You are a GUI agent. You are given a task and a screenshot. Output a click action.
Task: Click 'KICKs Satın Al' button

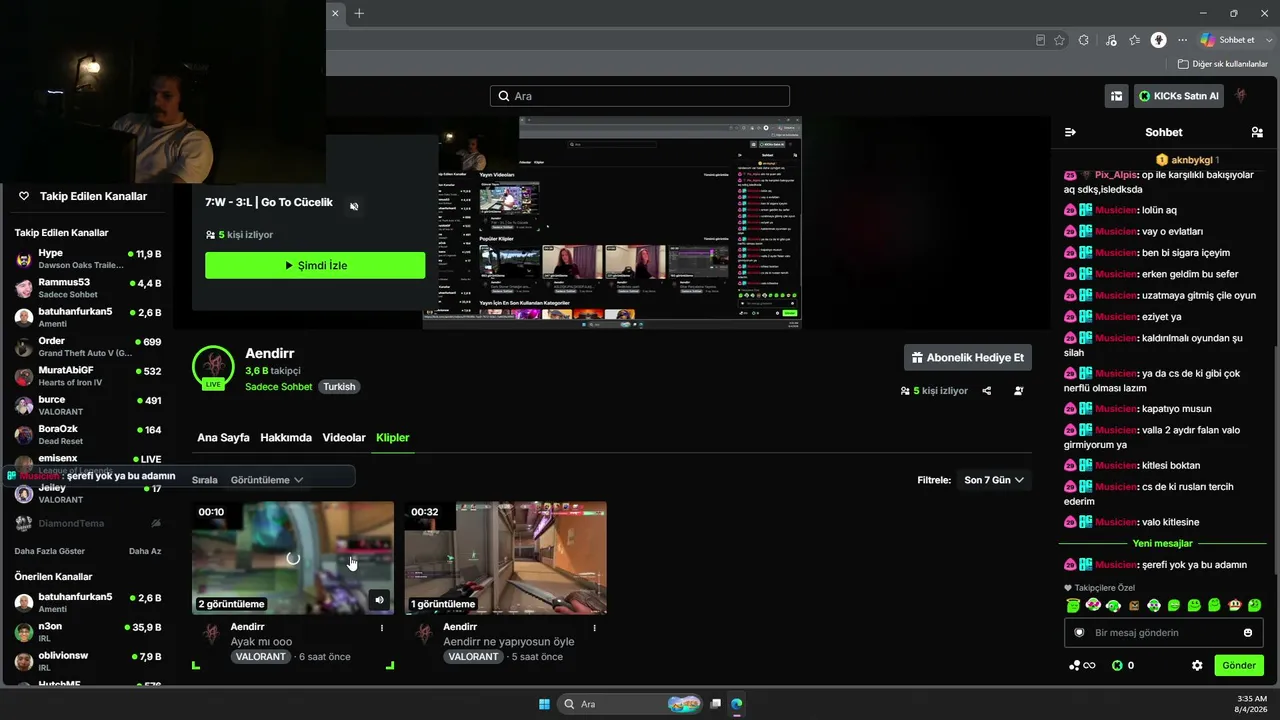pyautogui.click(x=1178, y=96)
